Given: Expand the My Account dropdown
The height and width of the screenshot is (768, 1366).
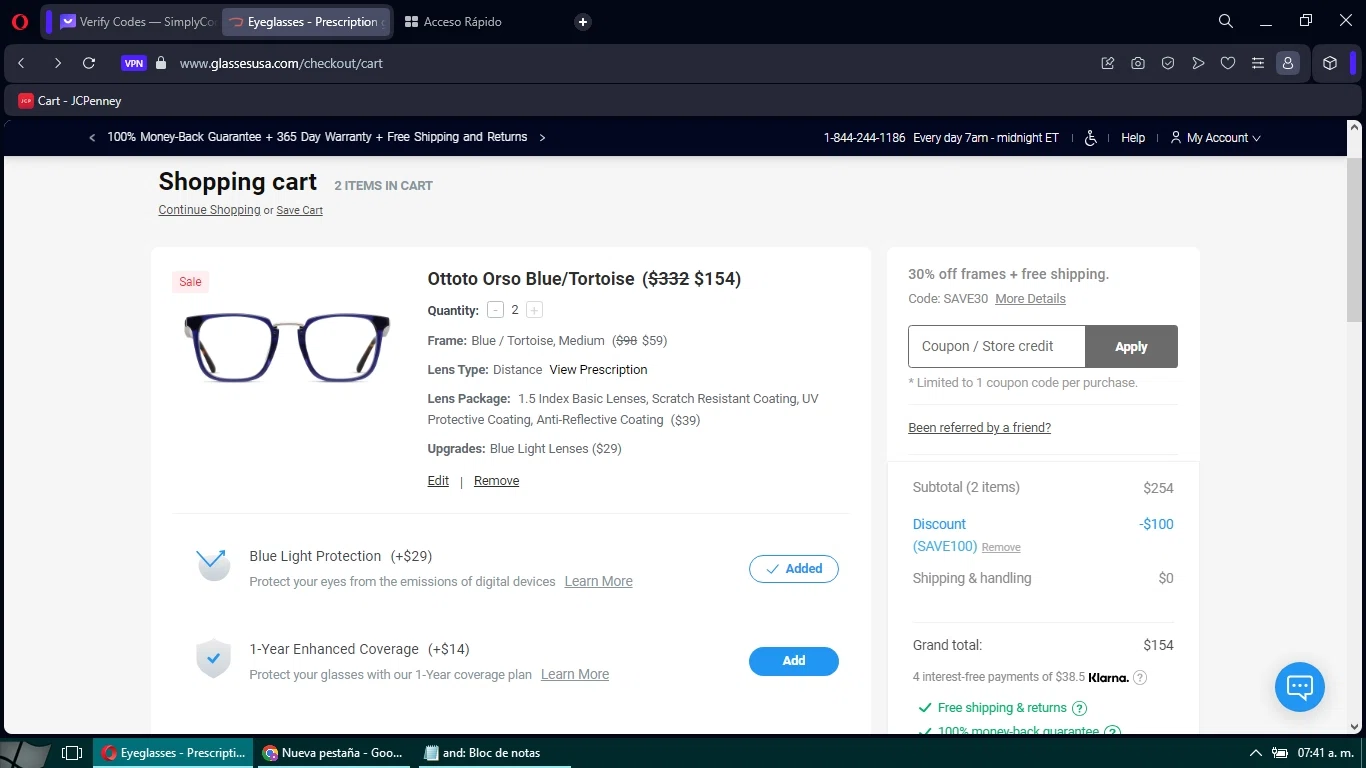Looking at the screenshot, I should coord(1216,138).
